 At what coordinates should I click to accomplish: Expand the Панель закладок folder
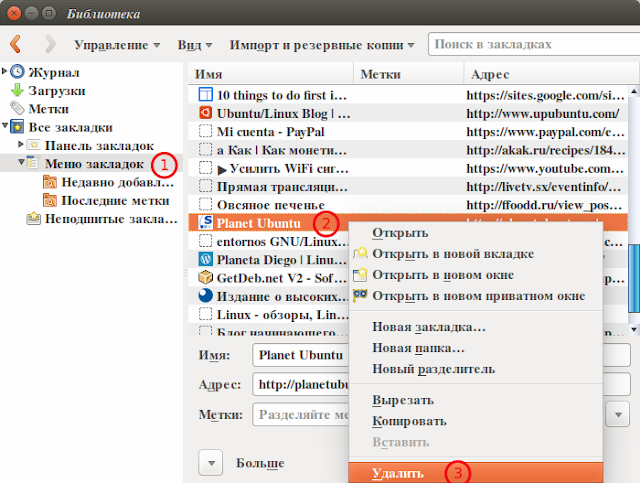click(x=20, y=144)
